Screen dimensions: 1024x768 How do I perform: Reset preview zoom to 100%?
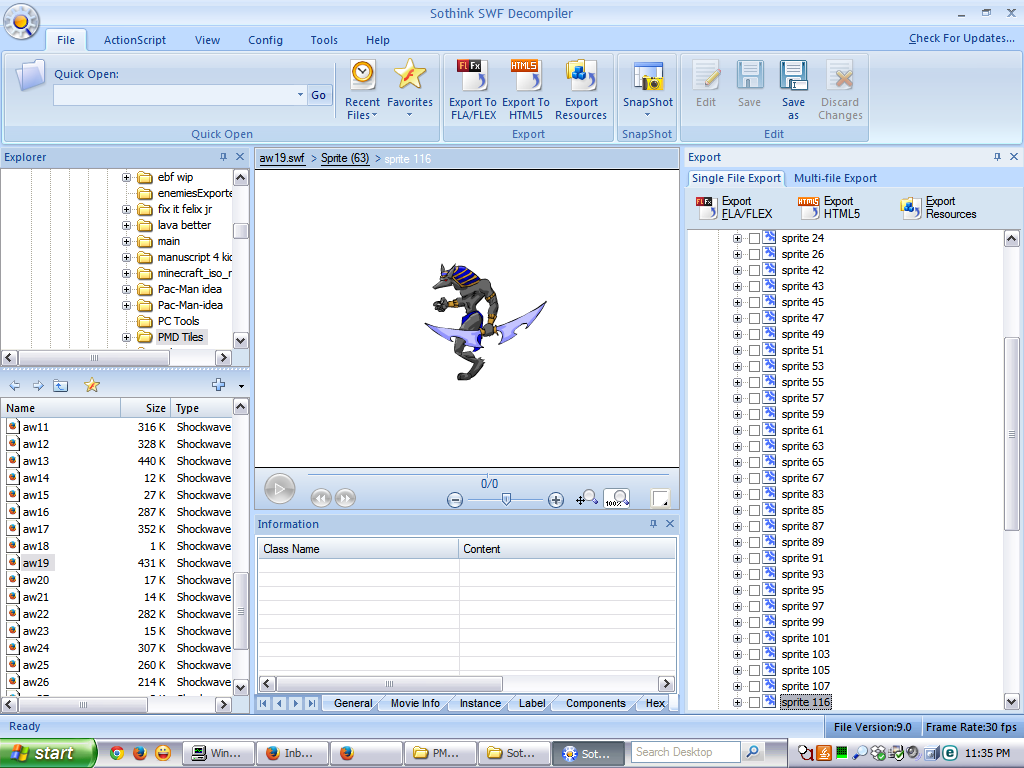tap(616, 498)
